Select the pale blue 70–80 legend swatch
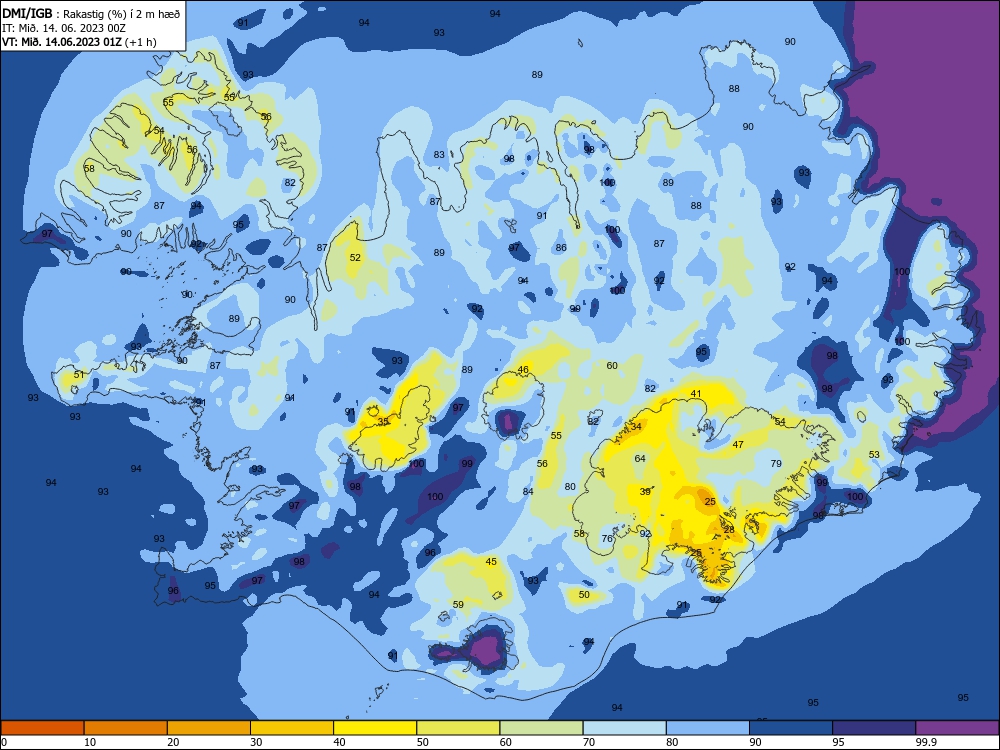This screenshot has width=1000, height=750. click(624, 728)
